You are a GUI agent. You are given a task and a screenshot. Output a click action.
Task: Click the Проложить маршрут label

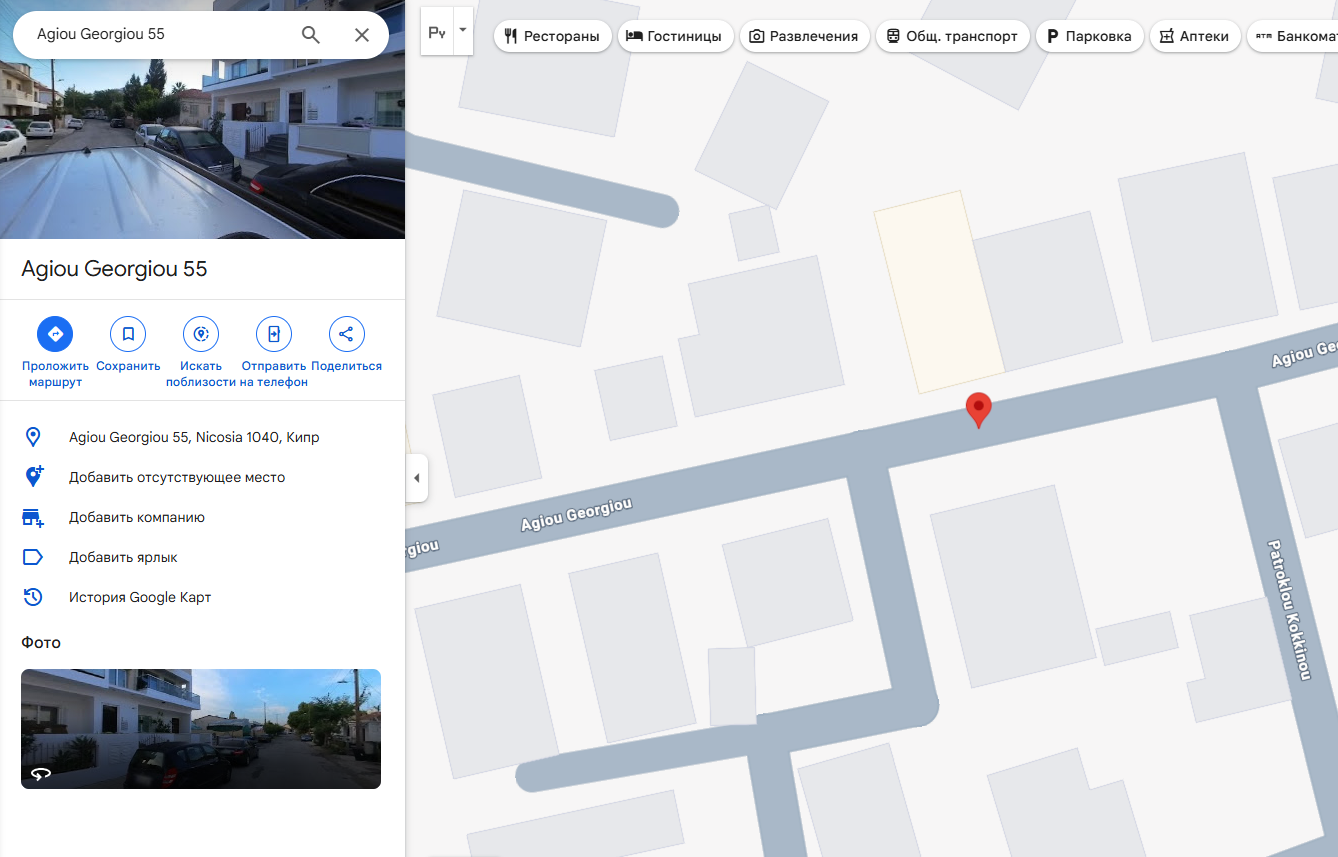[x=55, y=374]
